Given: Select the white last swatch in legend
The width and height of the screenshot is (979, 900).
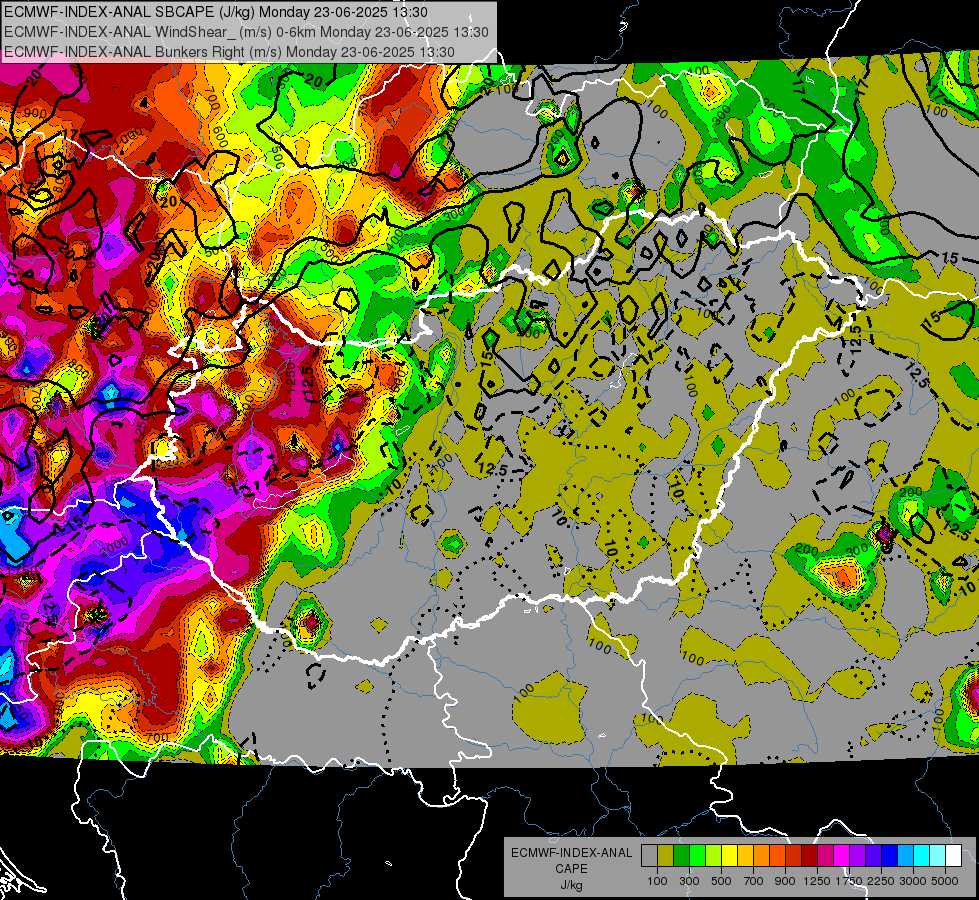Looking at the screenshot, I should coord(953,856).
